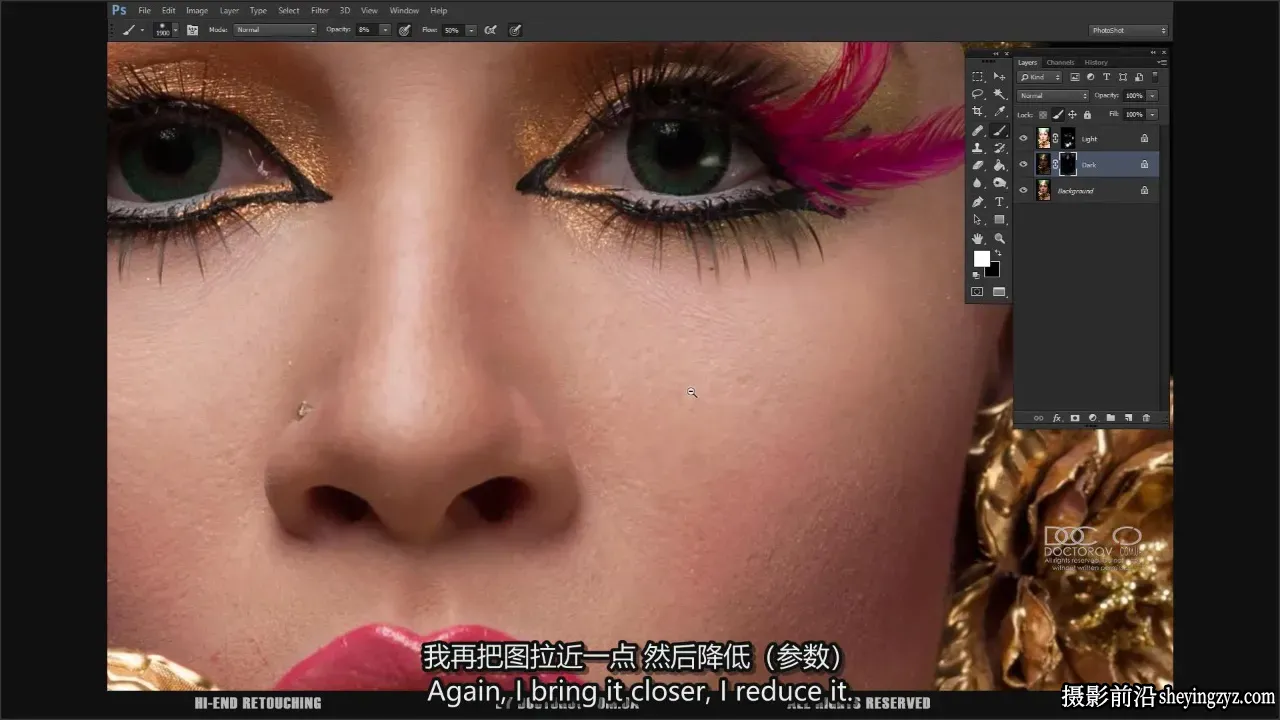
Task: Select the Clone Stamp tool
Action: tap(977, 148)
